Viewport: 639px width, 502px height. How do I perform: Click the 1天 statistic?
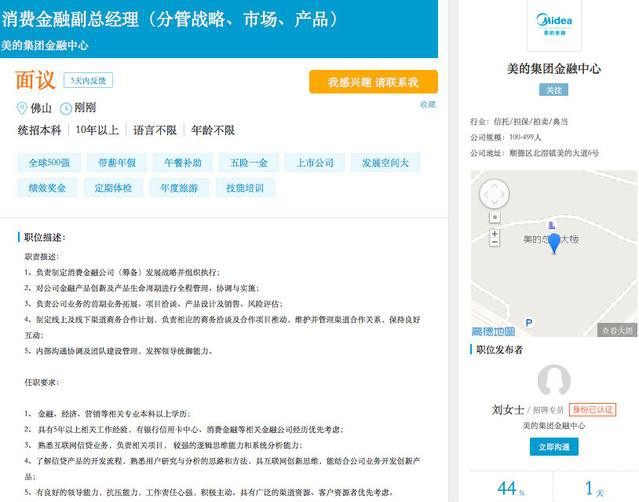(x=595, y=488)
